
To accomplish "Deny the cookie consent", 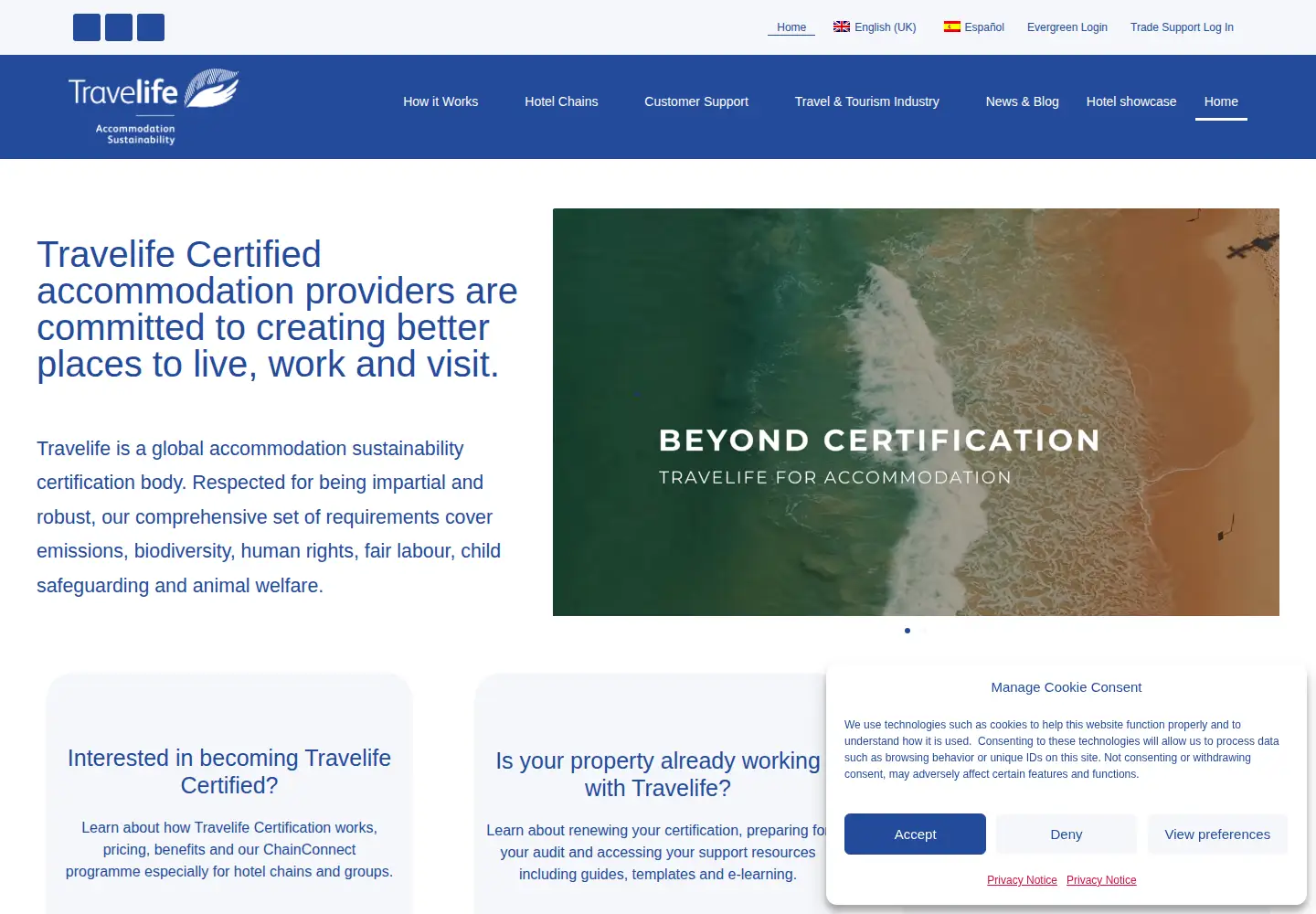I will (1067, 834).
